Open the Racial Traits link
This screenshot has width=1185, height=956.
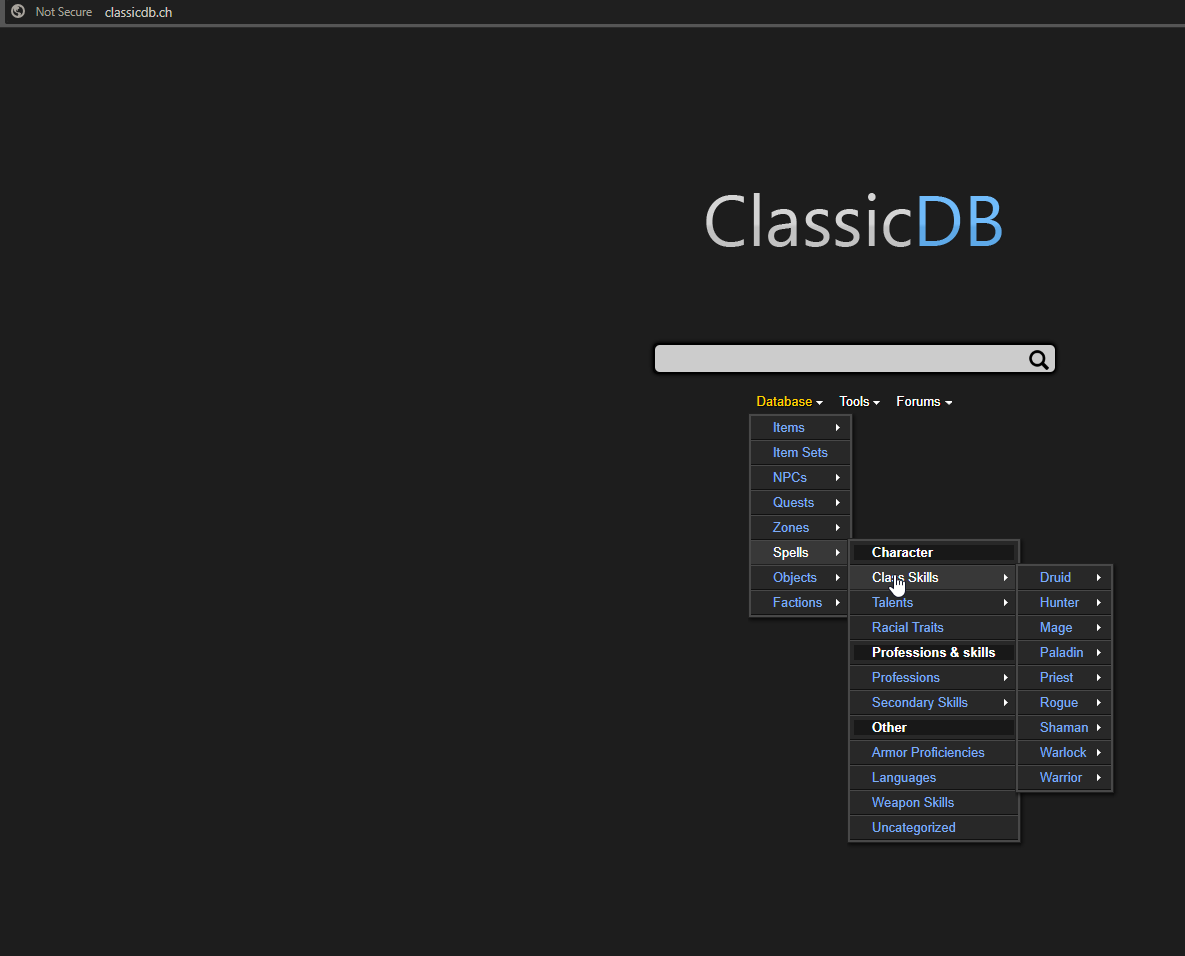point(934,627)
